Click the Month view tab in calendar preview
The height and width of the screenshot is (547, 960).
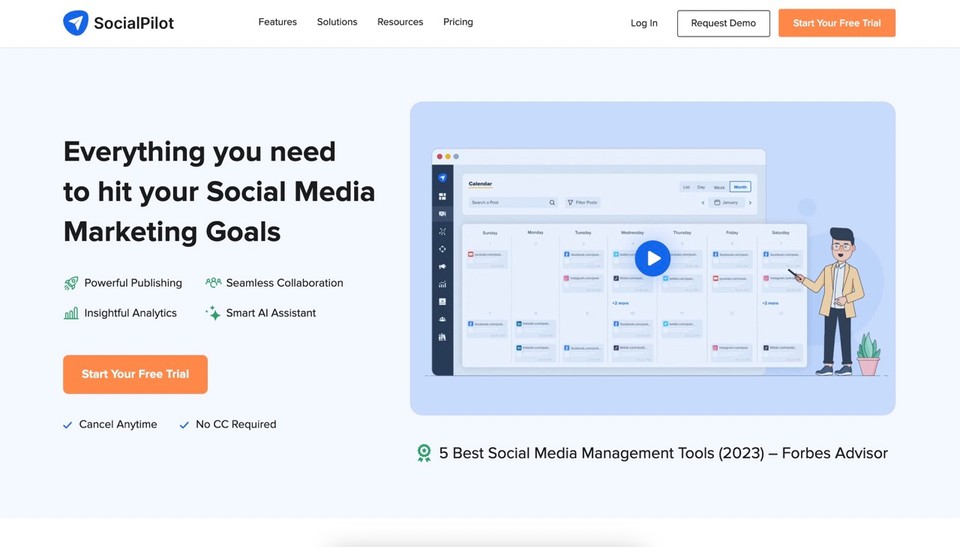click(x=740, y=187)
